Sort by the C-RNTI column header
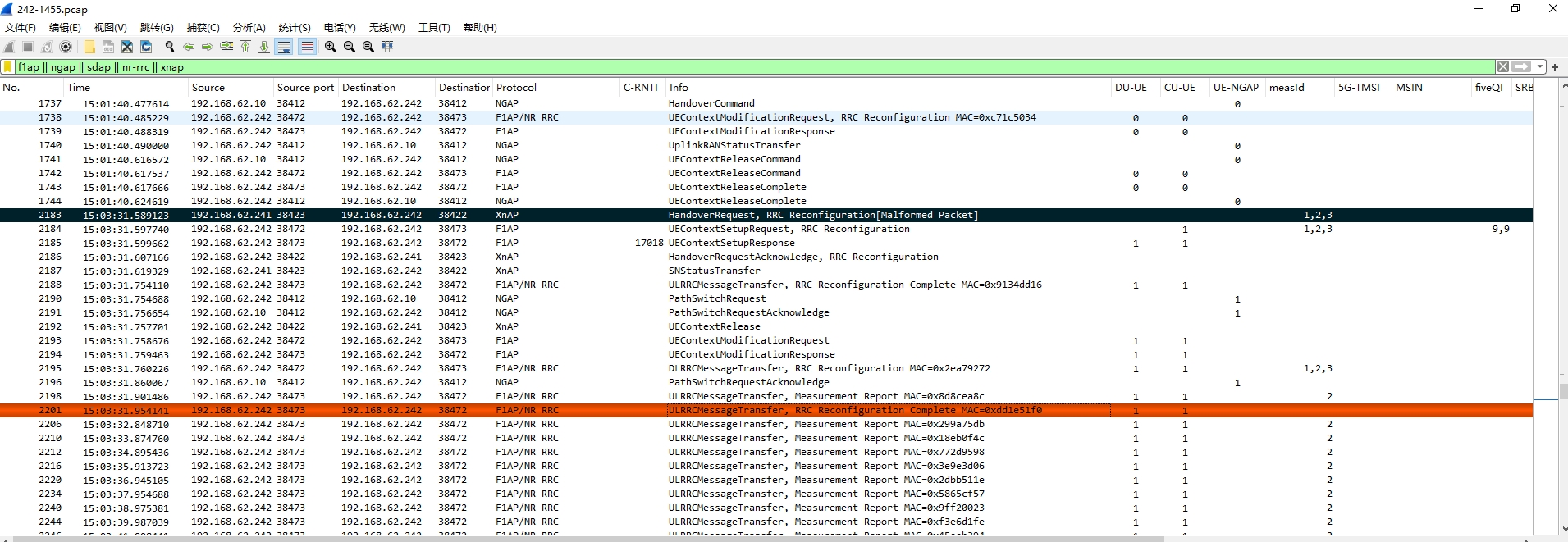This screenshot has height=542, width=1568. (642, 87)
